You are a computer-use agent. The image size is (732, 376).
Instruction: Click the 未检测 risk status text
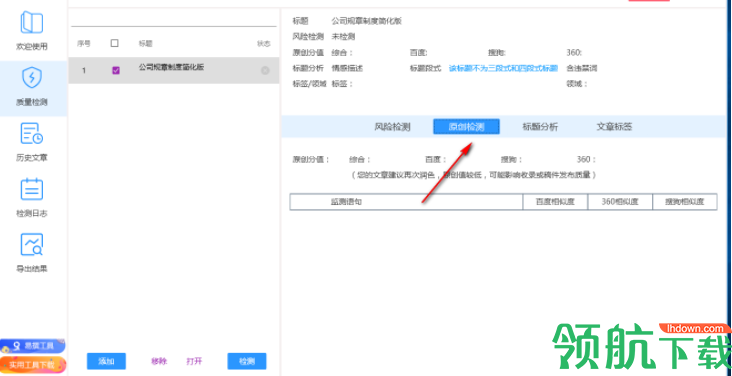pyautogui.click(x=343, y=36)
